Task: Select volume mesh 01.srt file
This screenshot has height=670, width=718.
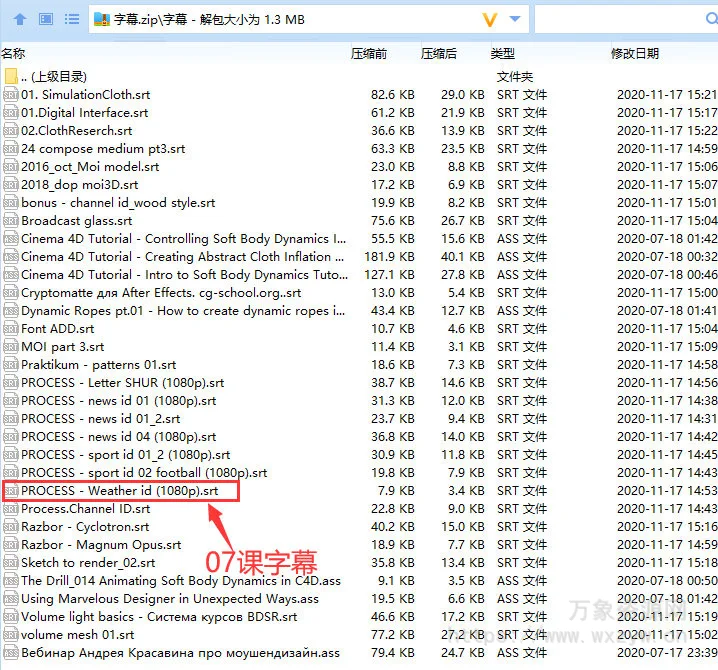Action: click(x=78, y=635)
